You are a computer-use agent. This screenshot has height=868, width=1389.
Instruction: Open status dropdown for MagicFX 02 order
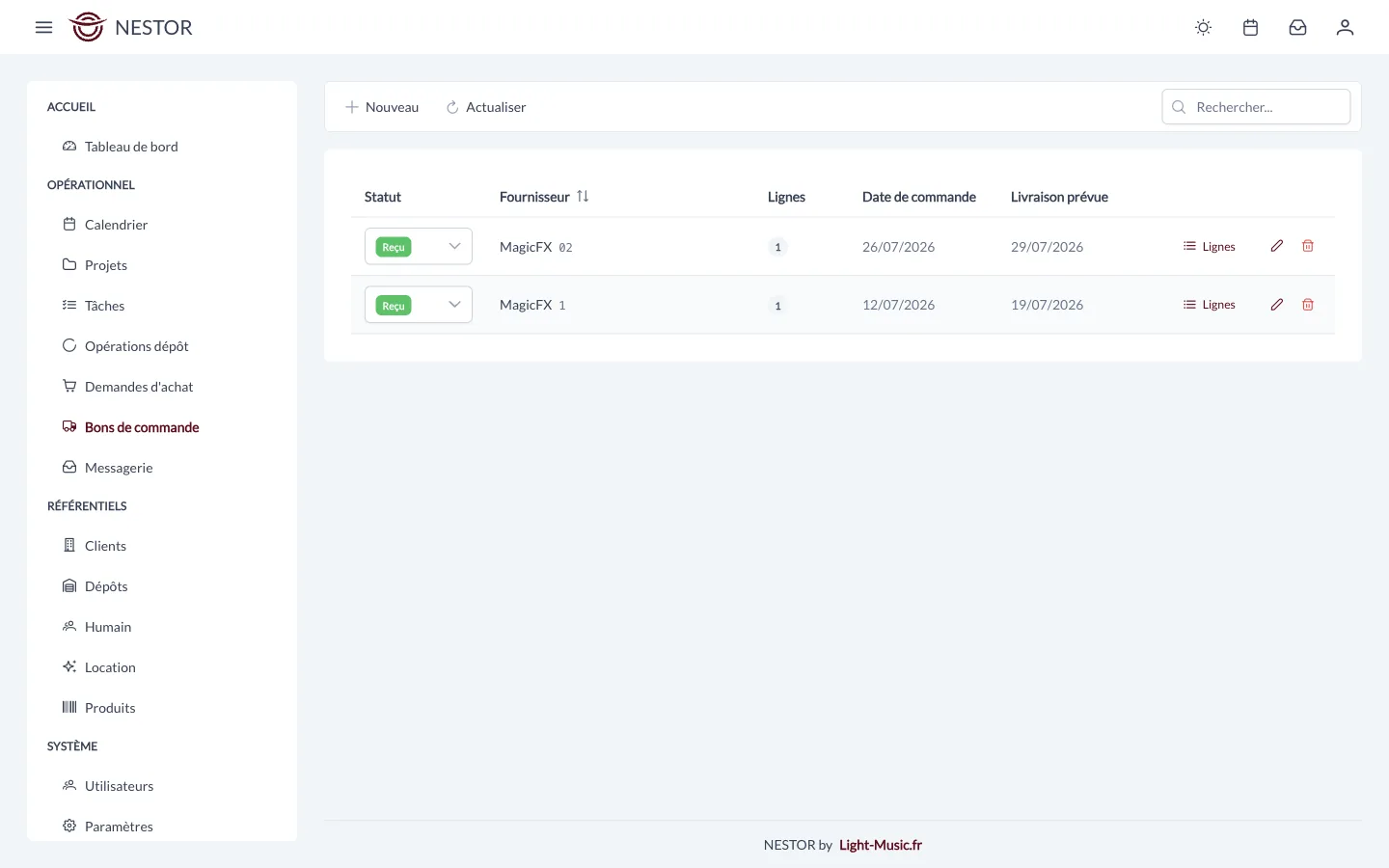pos(419,246)
